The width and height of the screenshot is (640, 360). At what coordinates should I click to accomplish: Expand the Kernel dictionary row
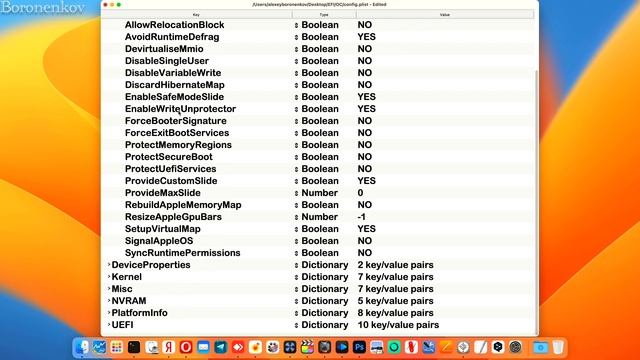point(109,277)
